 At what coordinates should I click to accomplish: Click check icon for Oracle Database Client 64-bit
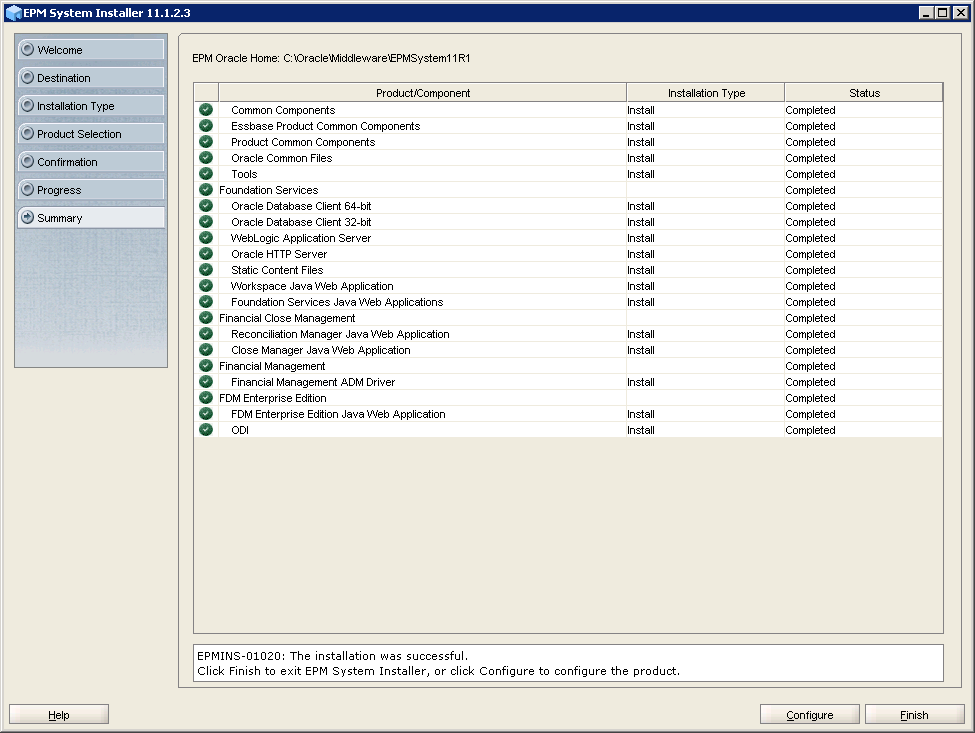click(206, 206)
